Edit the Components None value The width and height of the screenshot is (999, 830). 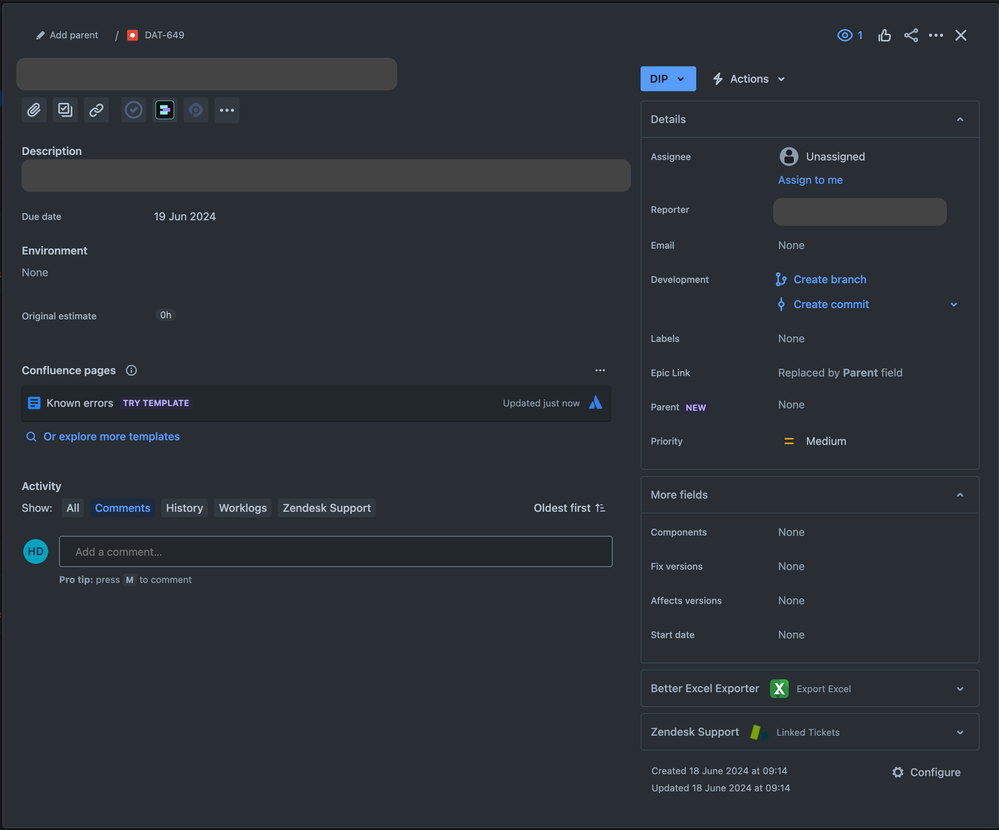[791, 533]
